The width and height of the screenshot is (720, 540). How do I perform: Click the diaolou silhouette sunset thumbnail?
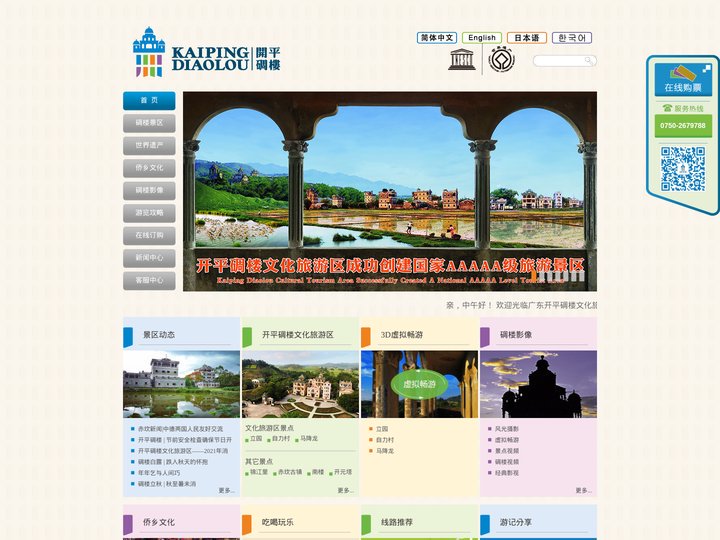pos(539,384)
